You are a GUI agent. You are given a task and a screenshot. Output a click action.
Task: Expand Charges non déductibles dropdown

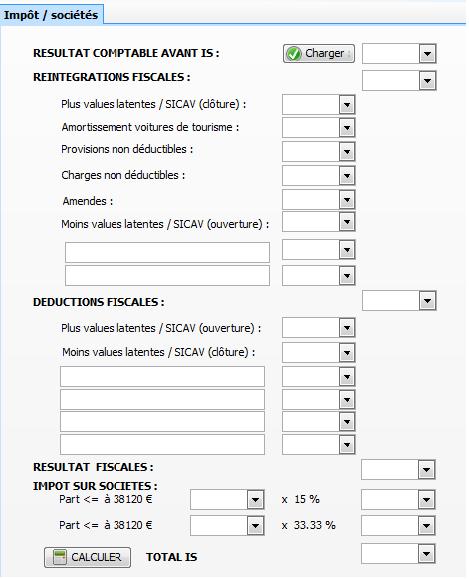347,175
